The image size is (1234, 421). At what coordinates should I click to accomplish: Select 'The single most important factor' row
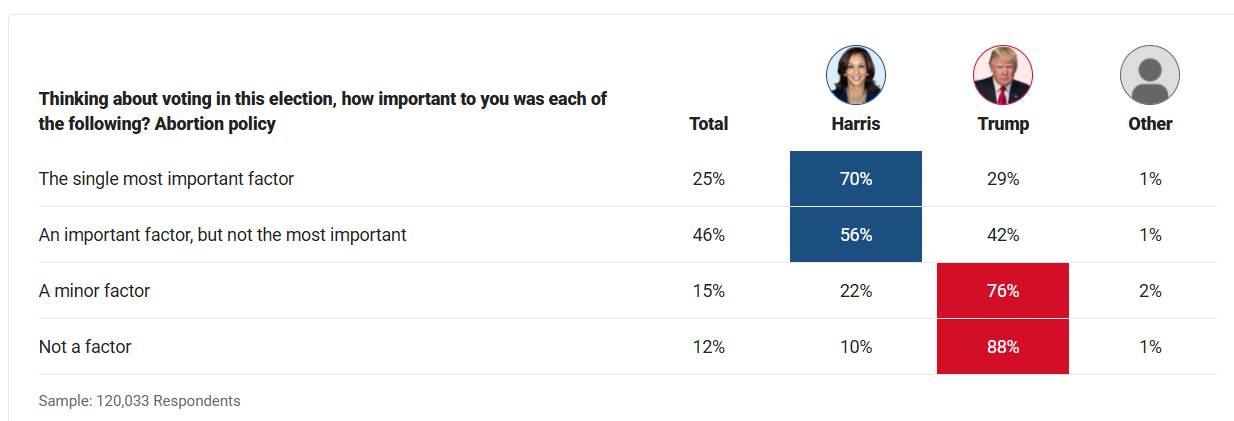pos(166,179)
